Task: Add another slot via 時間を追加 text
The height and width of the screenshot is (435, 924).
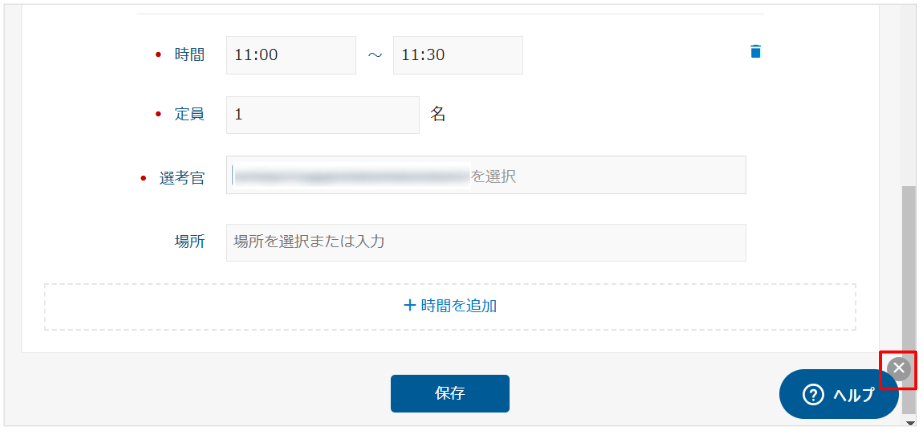Action: point(458,305)
